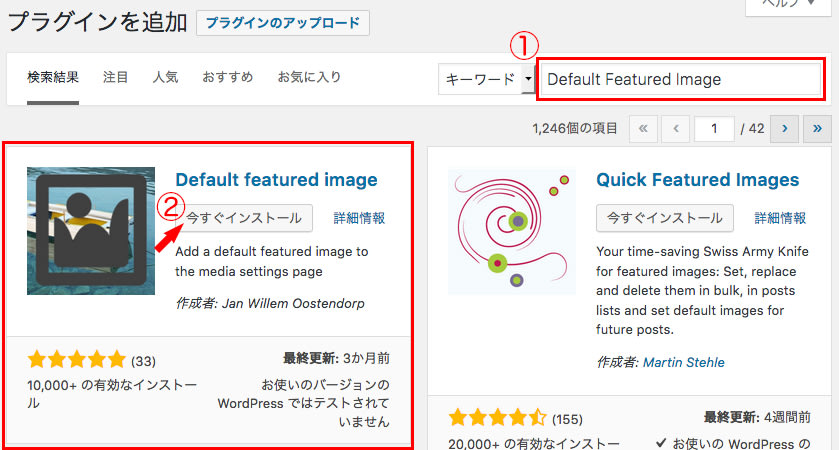Image resolution: width=839 pixels, height=450 pixels.
Task: Expand the キーワード search type dropdown
Action: click(x=486, y=79)
